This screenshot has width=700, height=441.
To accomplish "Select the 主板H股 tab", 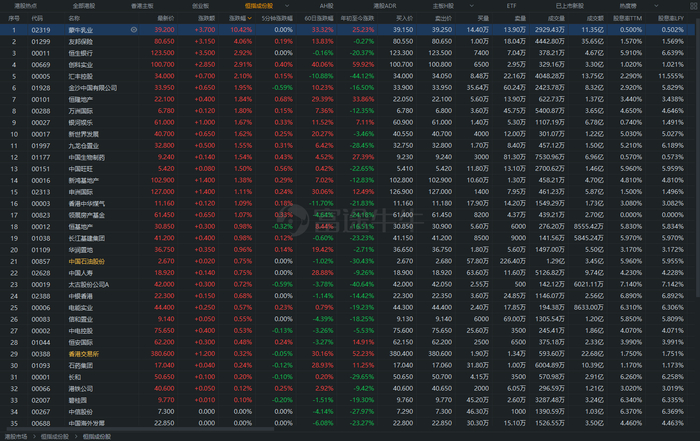I will tap(443, 6).
